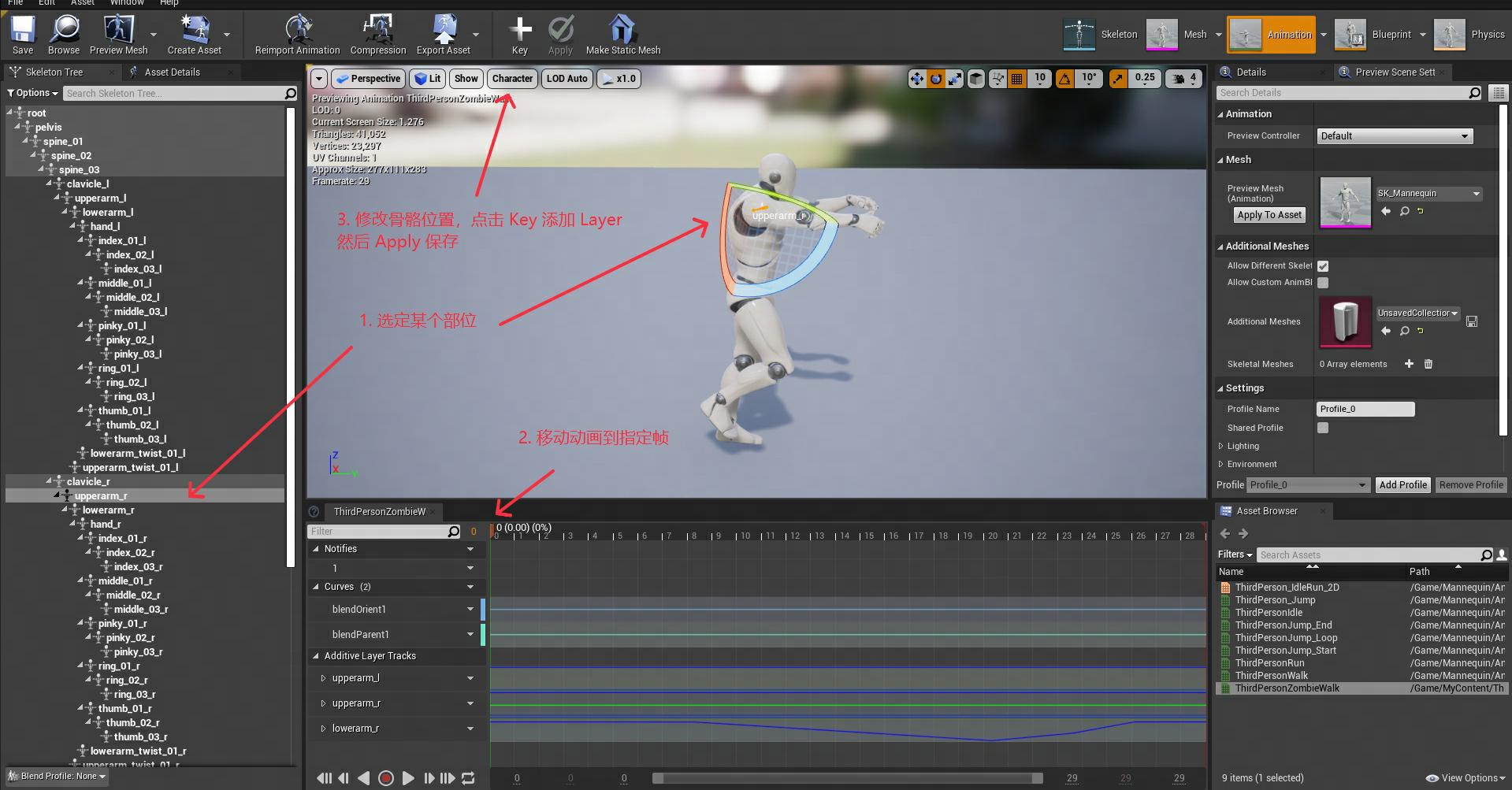
Task: Use selected mesh arrow for SK_Mannequin
Action: click(x=1387, y=211)
